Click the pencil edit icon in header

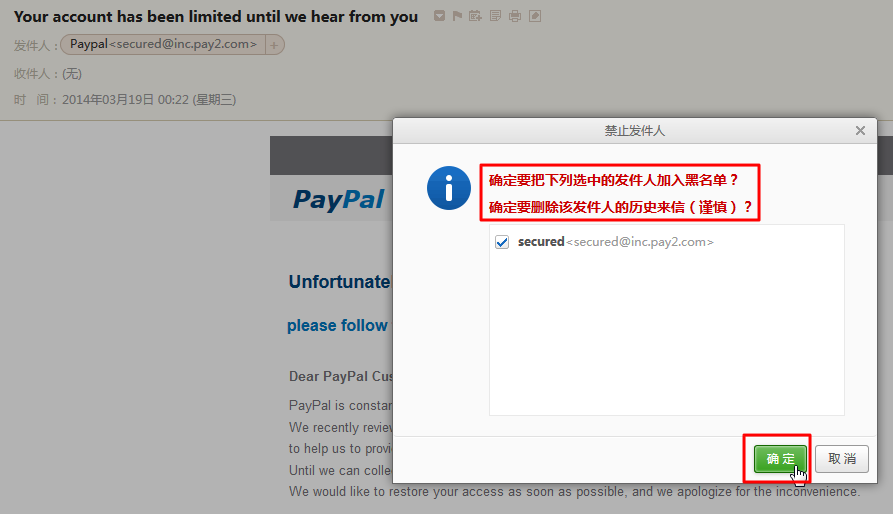coord(535,16)
